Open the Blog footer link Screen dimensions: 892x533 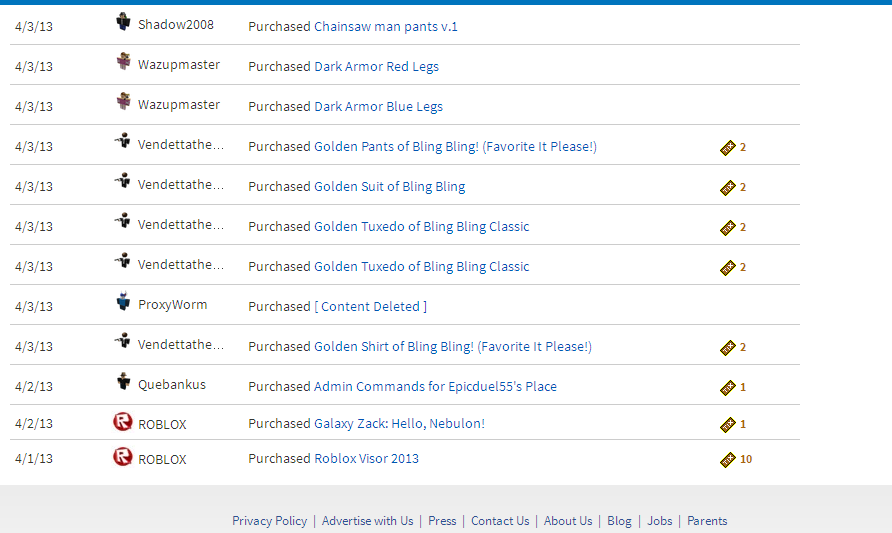(619, 520)
